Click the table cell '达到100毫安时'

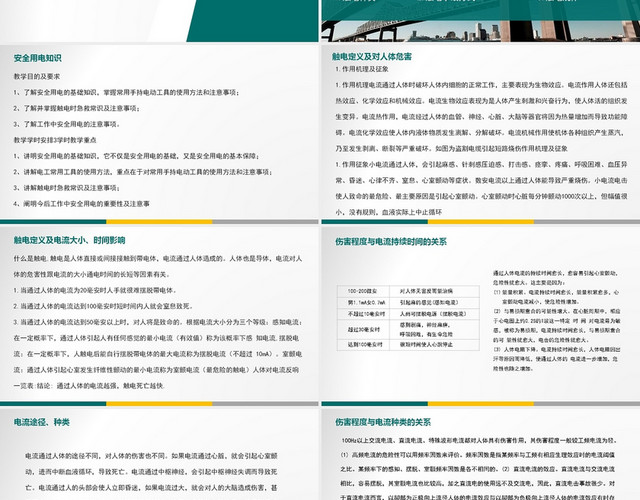(363, 344)
